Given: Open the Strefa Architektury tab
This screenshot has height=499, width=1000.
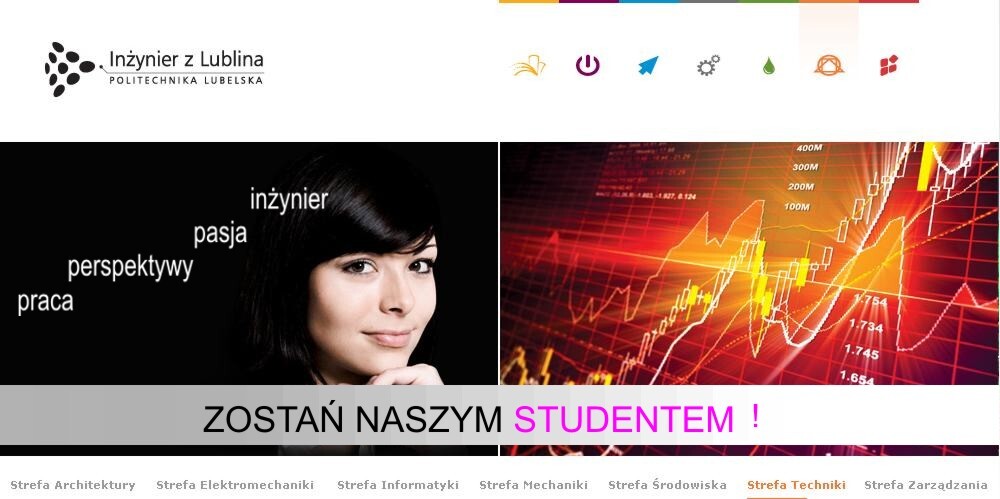Looking at the screenshot, I should click(73, 485).
